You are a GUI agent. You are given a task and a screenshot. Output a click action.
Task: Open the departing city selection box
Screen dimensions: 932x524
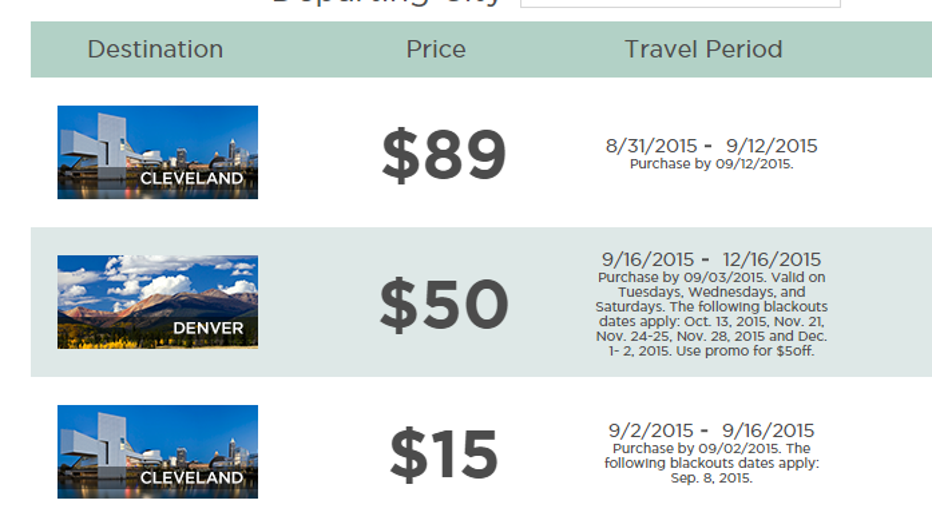[680, 3]
